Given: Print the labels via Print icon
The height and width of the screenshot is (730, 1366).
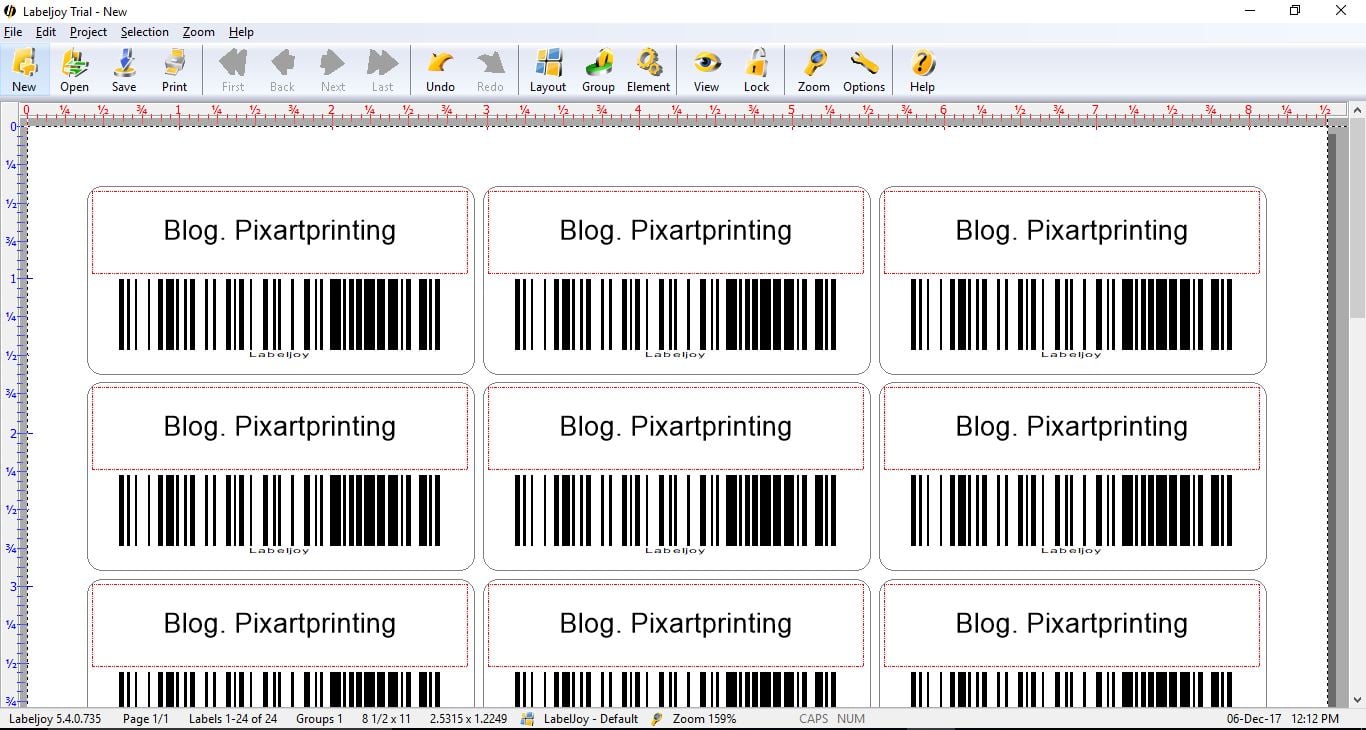Looking at the screenshot, I should click(x=174, y=70).
